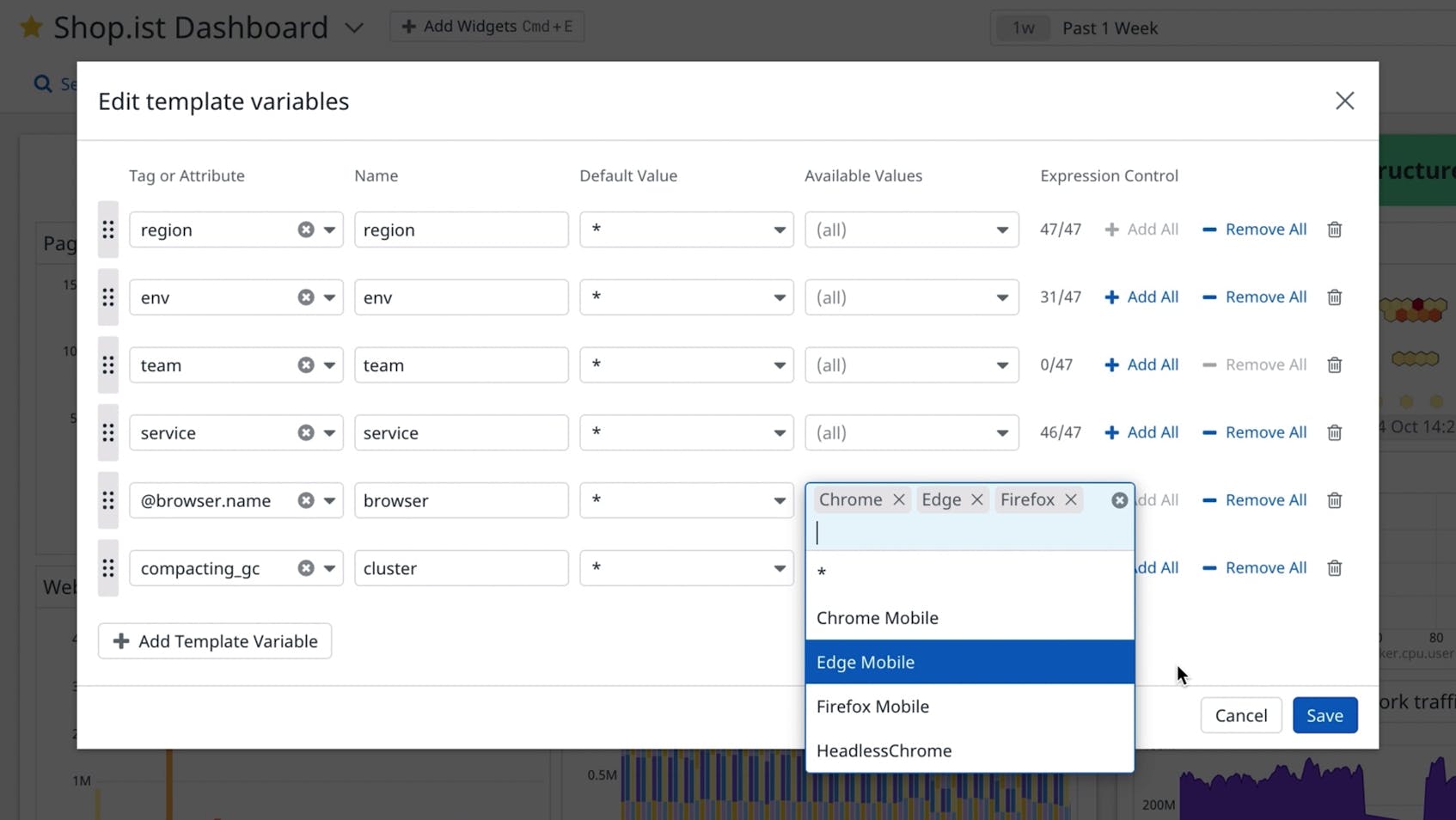The width and height of the screenshot is (1456, 820).
Task: Click the search magnifier icon
Action: (42, 83)
